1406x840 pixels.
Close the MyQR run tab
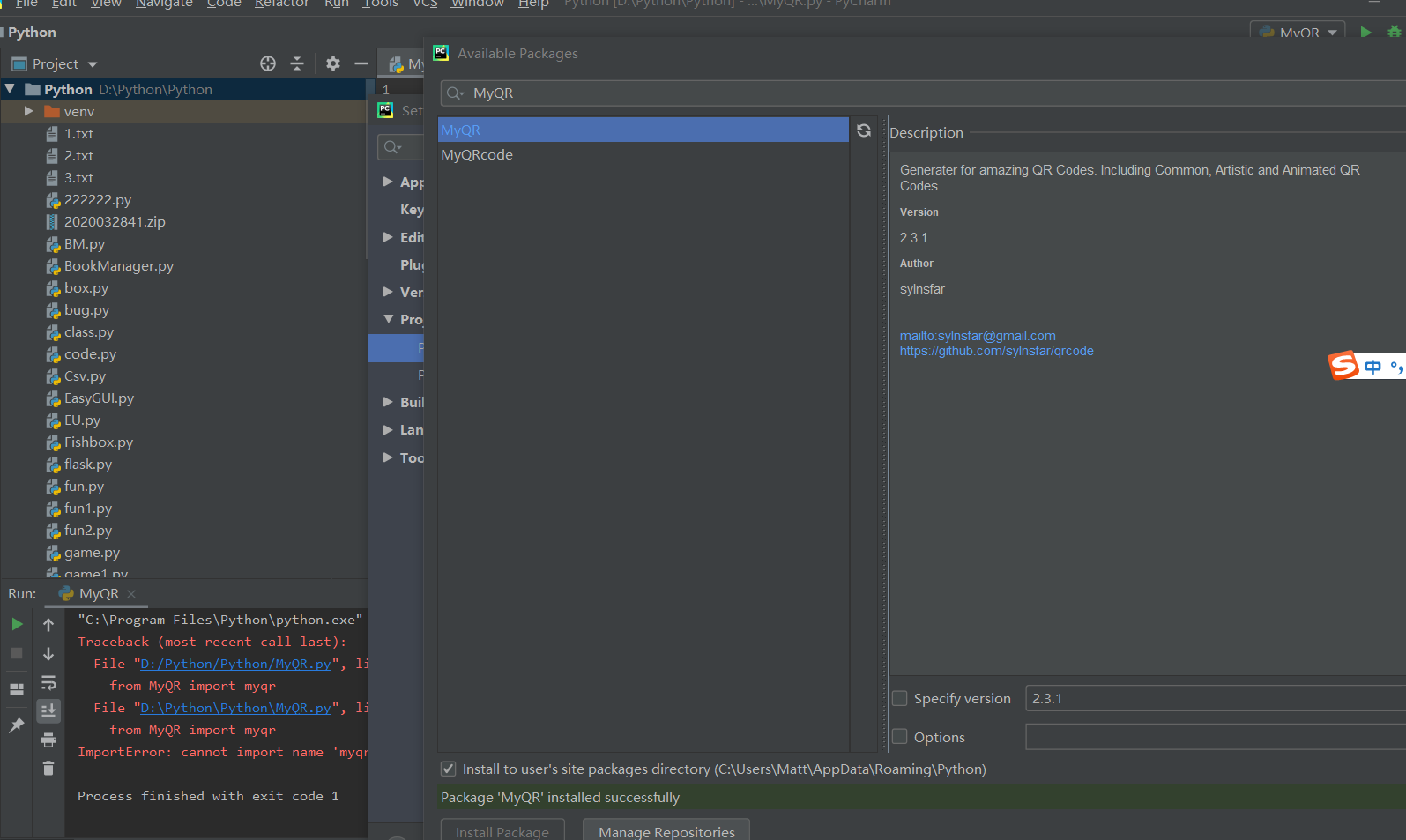[x=131, y=594]
